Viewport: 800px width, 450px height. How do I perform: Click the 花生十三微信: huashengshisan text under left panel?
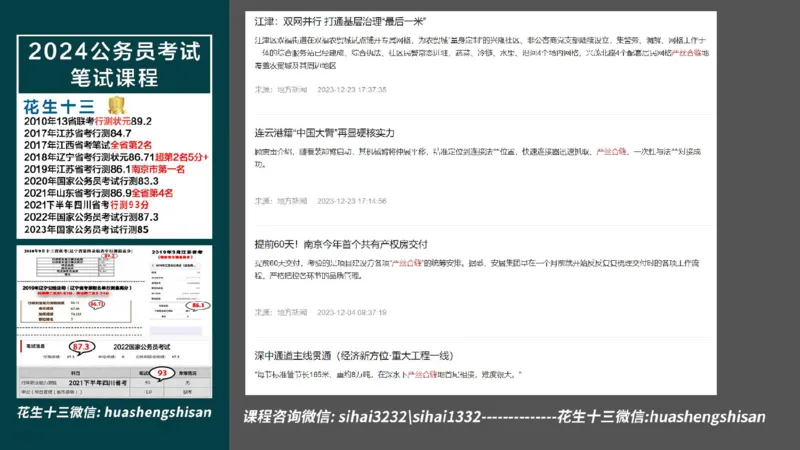point(114,412)
